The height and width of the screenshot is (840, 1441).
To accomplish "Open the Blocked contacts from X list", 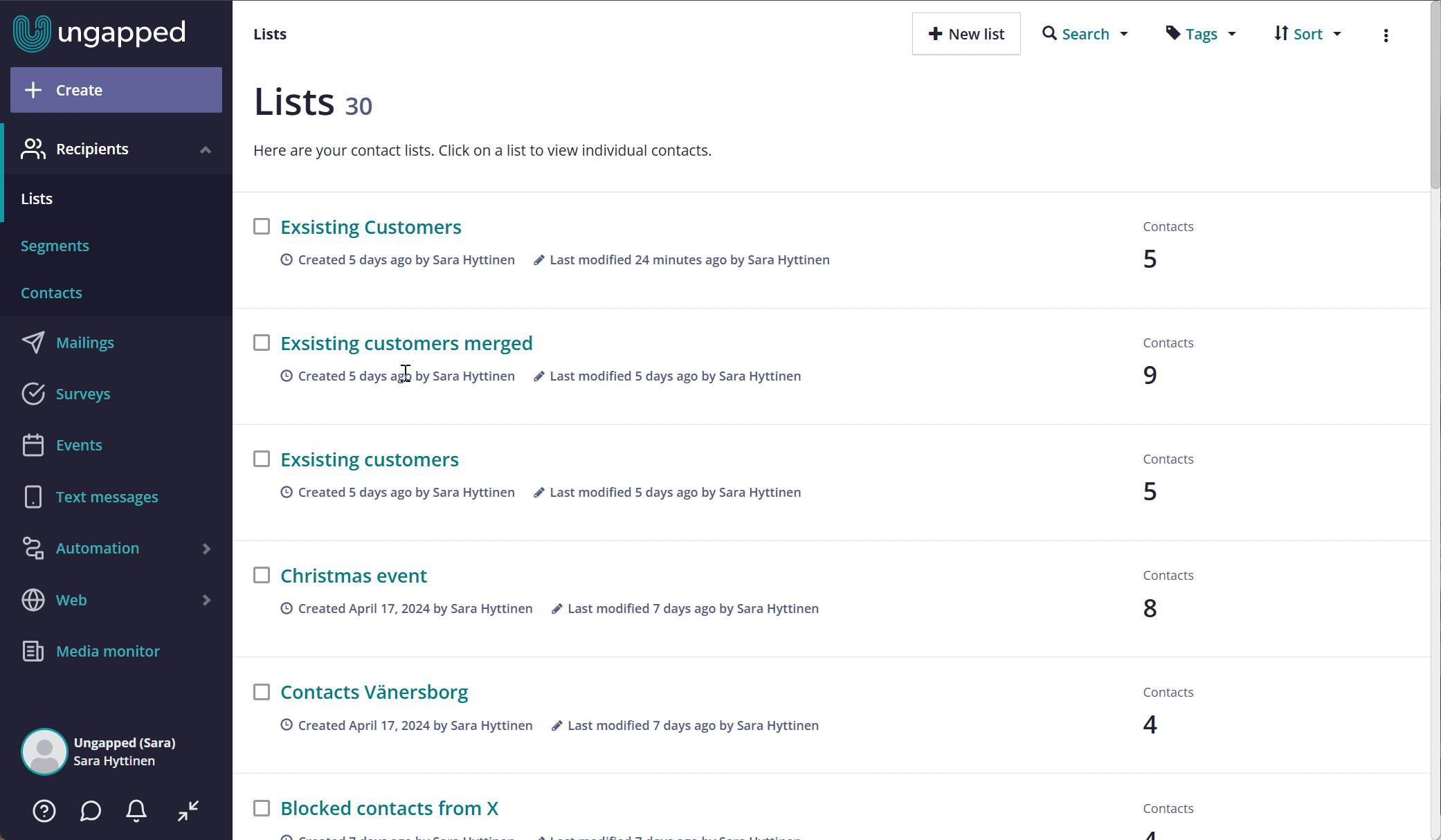I will pos(390,808).
